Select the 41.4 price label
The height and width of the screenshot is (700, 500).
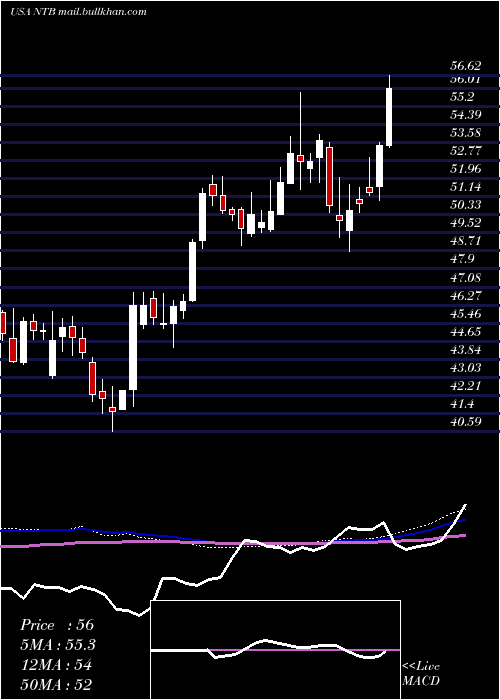pyautogui.click(x=462, y=404)
